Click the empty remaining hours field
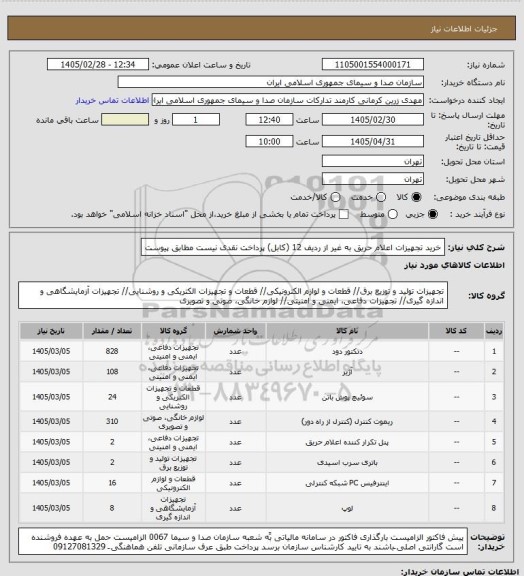Screen dimensions: 524x576 point(125,120)
